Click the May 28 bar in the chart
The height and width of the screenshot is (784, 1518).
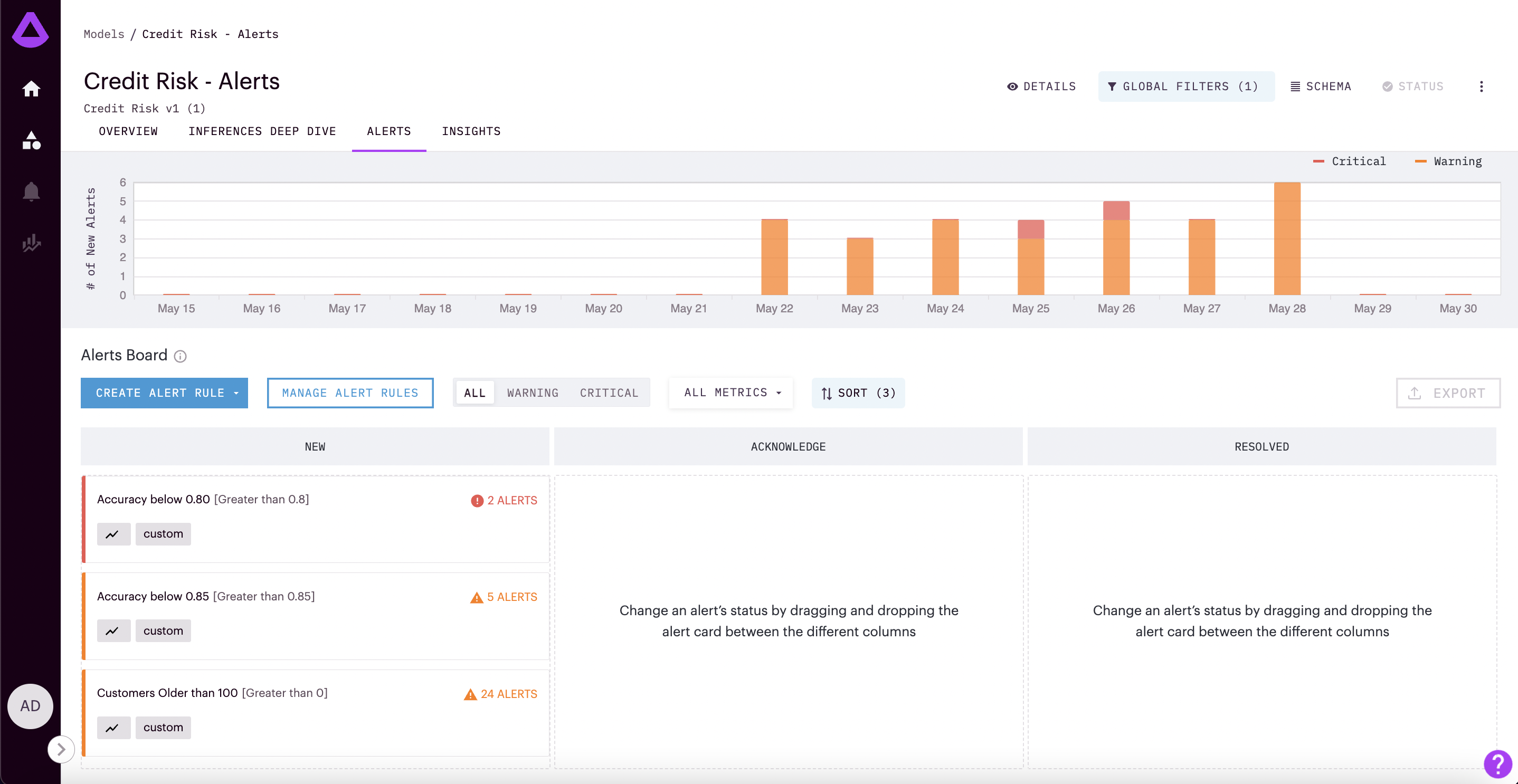pyautogui.click(x=1286, y=238)
